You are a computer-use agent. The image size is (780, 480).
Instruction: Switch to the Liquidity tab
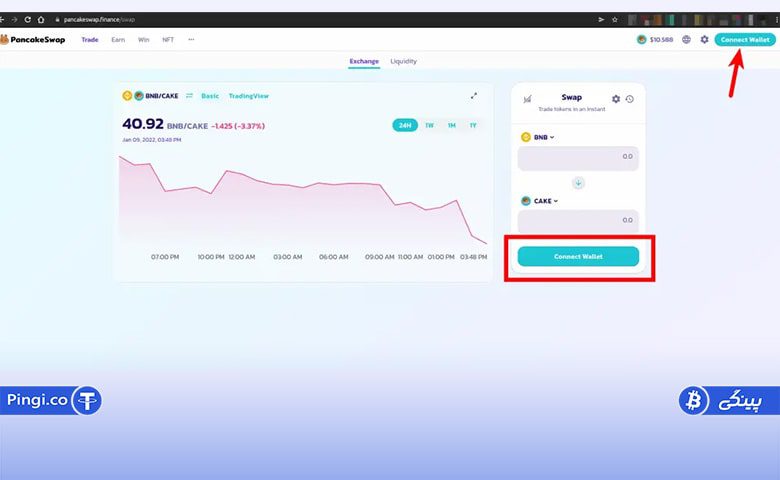point(403,61)
